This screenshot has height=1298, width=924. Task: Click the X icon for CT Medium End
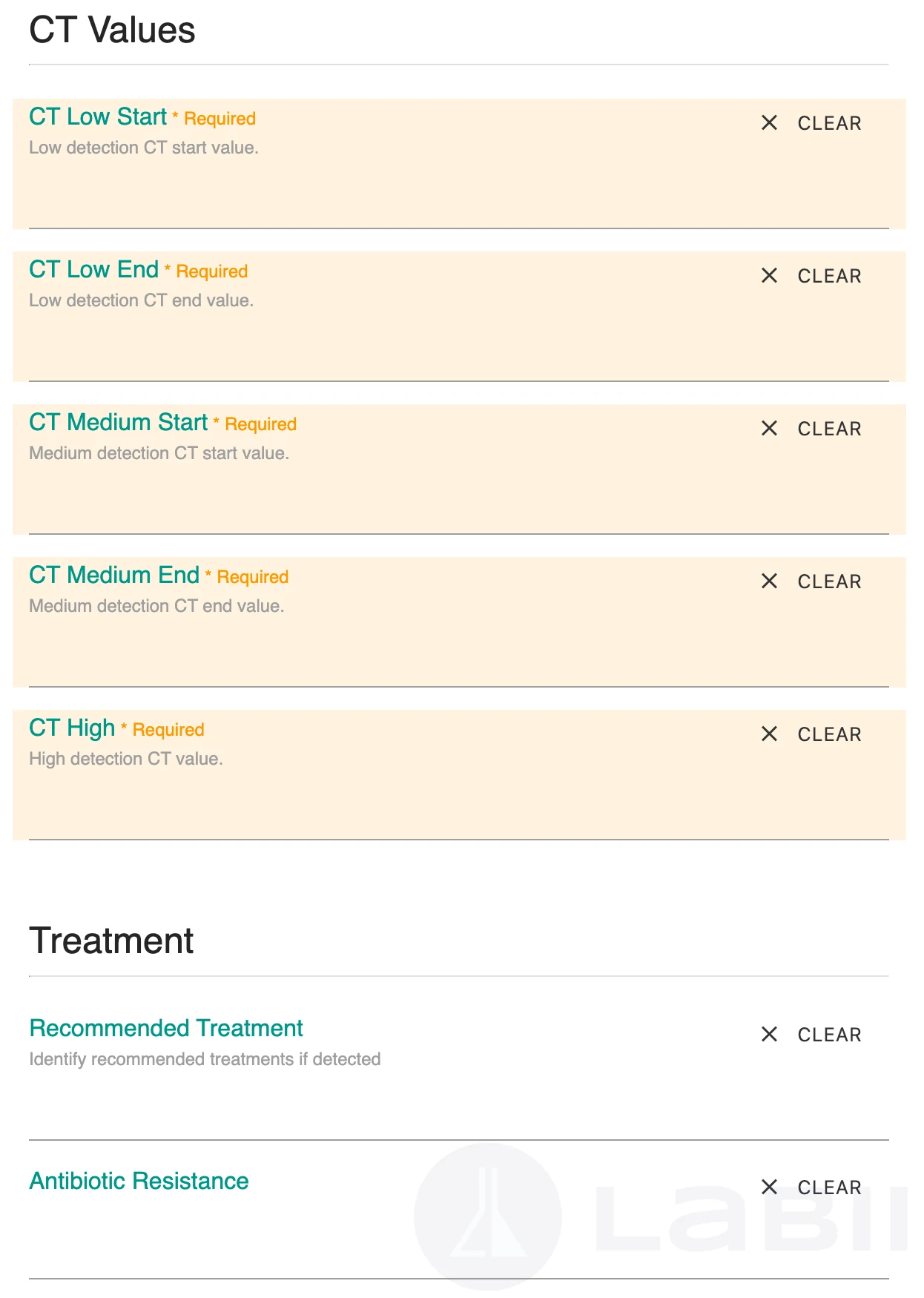tap(769, 582)
